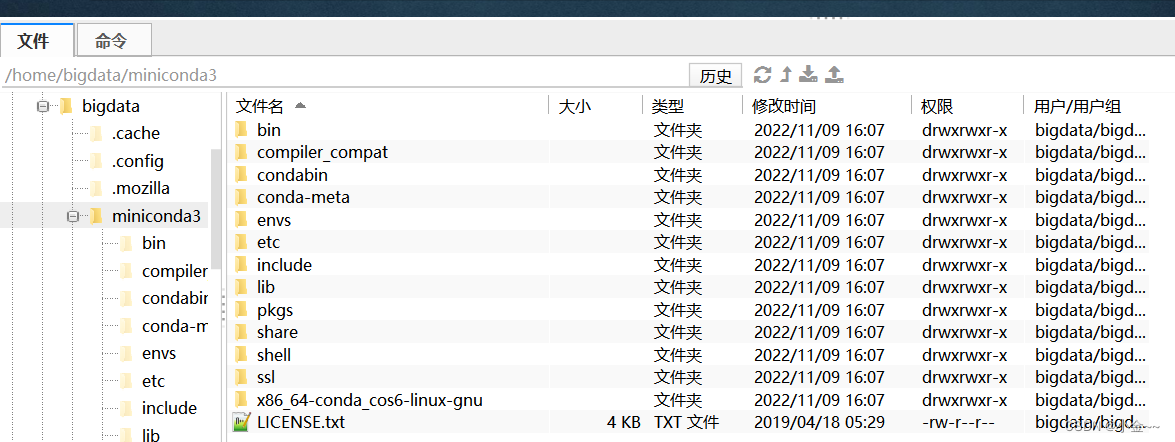Click the folder icon of pkgs row
The width and height of the screenshot is (1175, 442).
tap(241, 309)
